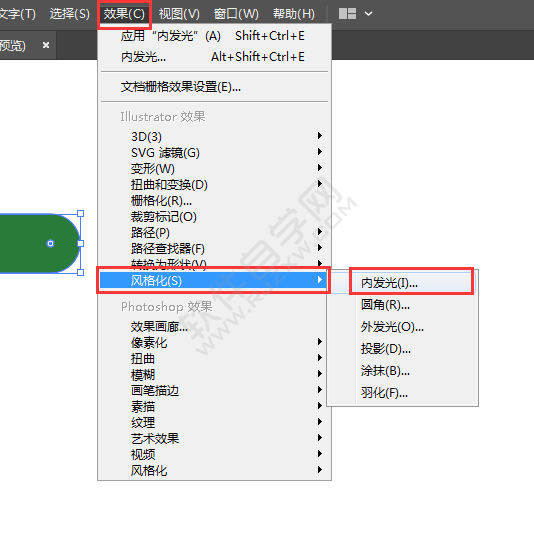The image size is (534, 533).
Task: Expand the 3D(3) submenu
Action: coord(215,136)
